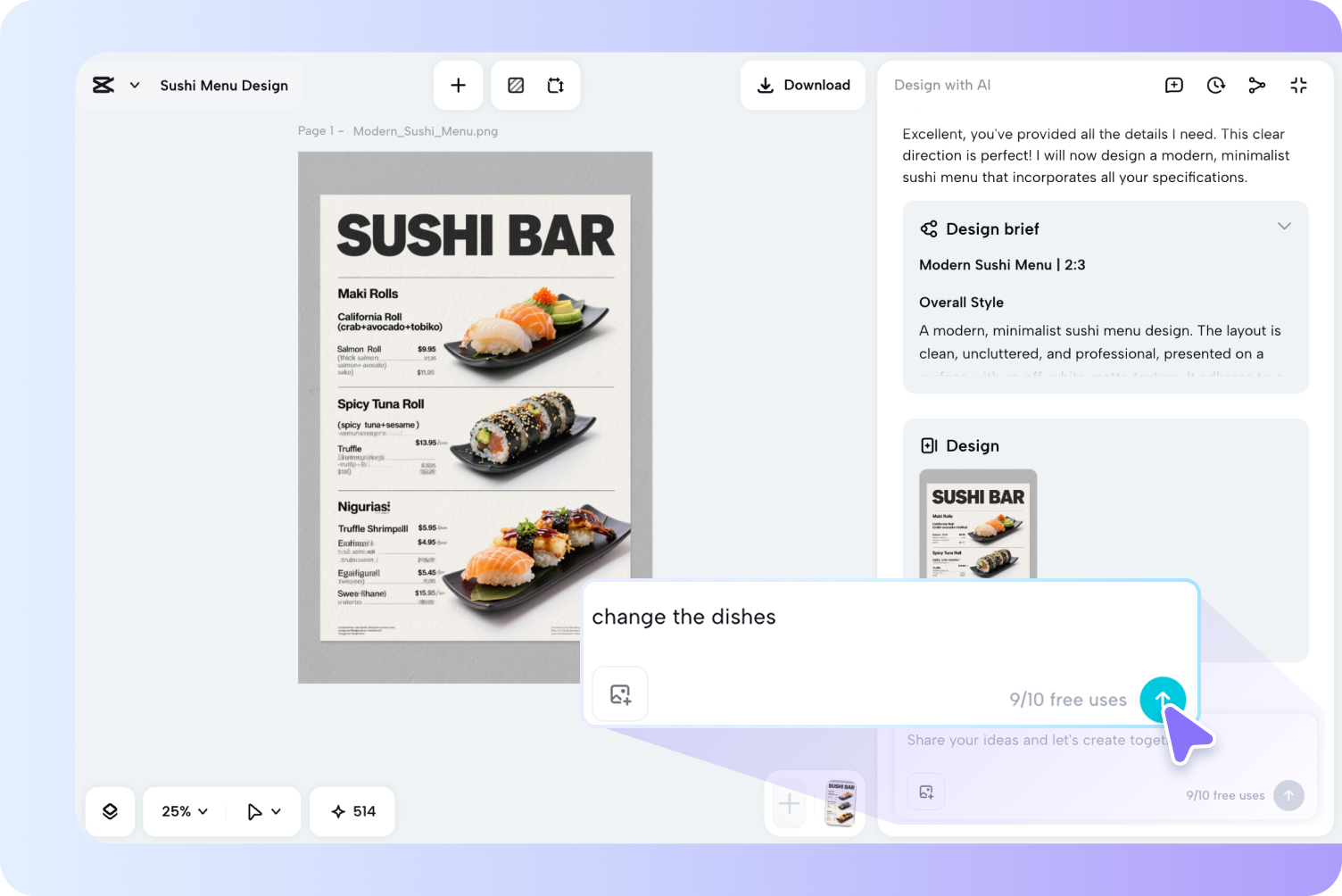
Task: Select the Page 1 thumbnail near the bottom
Action: (837, 802)
